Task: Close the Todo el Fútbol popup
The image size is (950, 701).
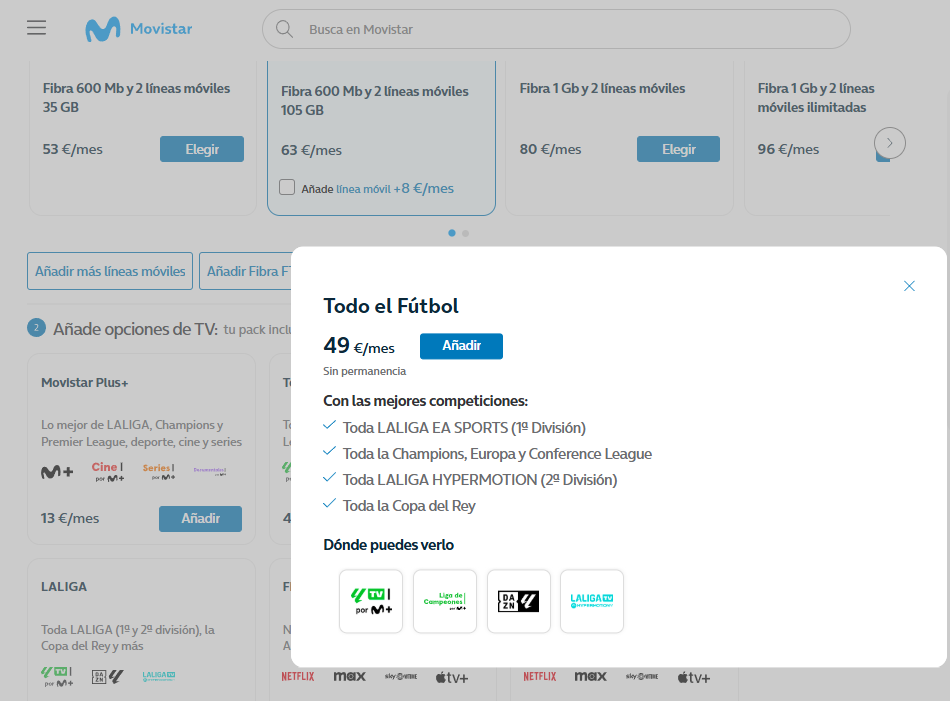Action: 909,286
